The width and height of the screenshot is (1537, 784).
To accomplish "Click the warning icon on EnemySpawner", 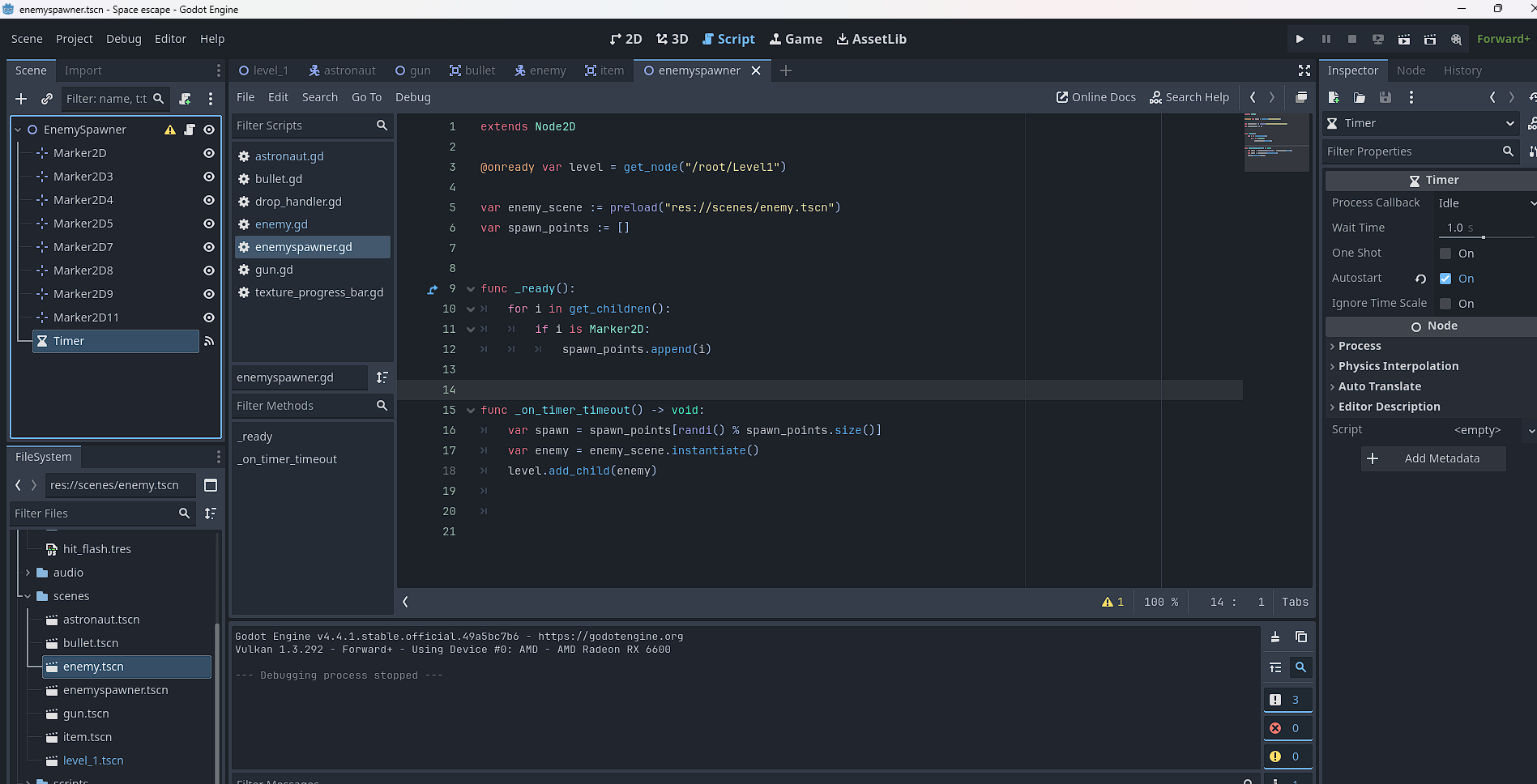I will pos(170,129).
